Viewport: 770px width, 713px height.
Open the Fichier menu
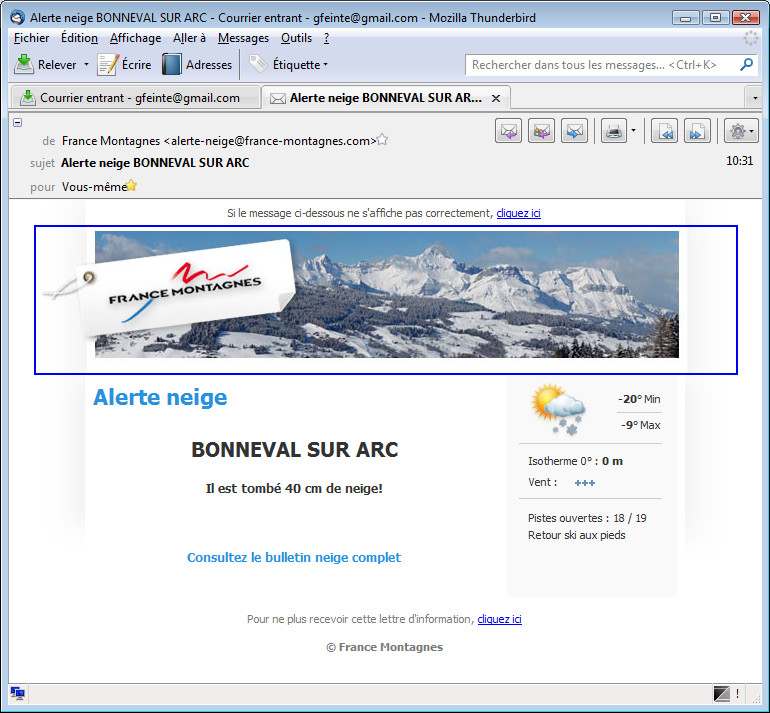point(31,38)
